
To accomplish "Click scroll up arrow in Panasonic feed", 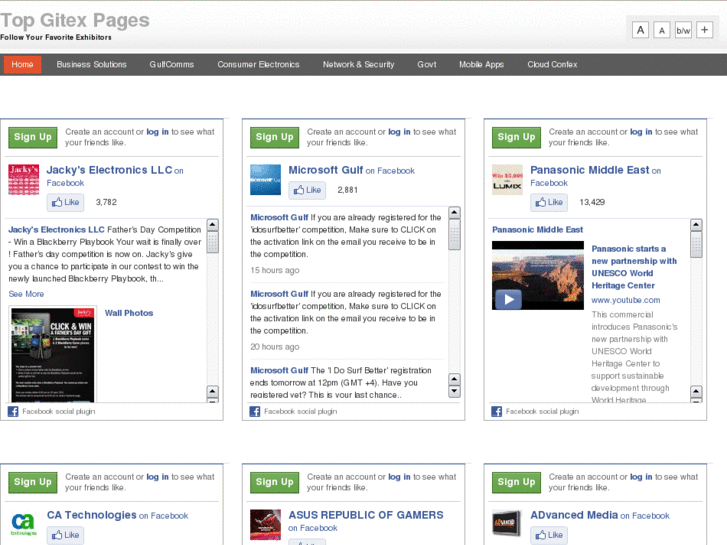I will click(x=696, y=225).
